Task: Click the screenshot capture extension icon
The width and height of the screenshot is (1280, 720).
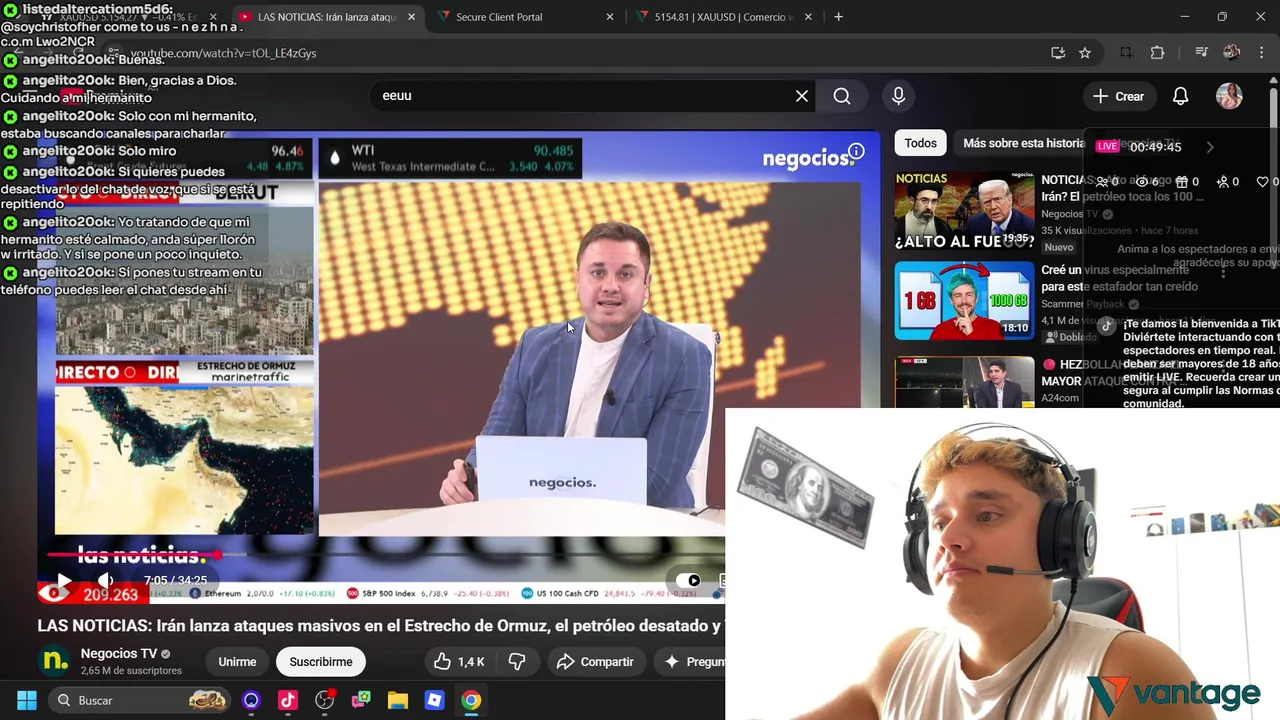Action: coord(1126,53)
